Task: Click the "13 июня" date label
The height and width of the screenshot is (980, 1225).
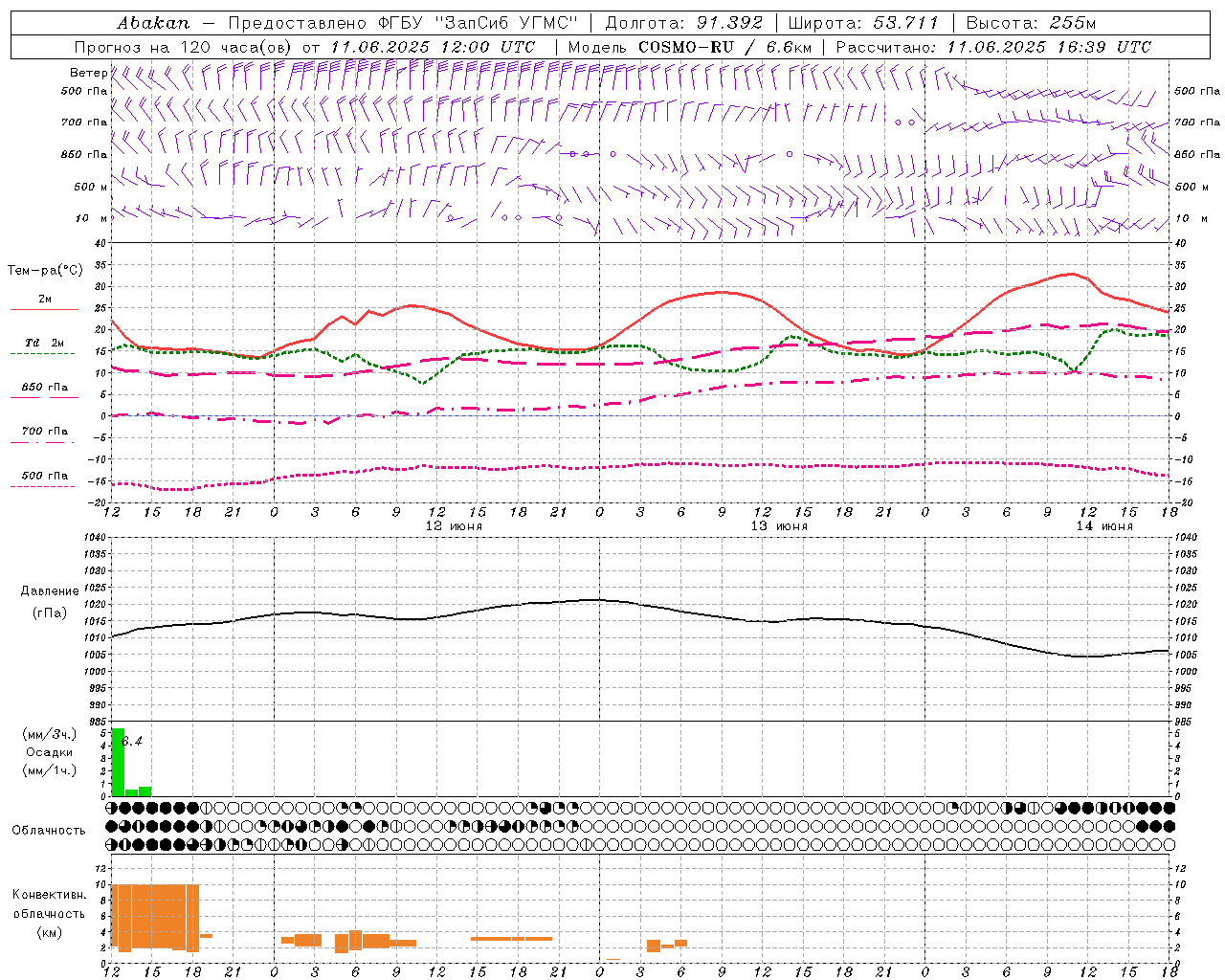Action: click(778, 526)
